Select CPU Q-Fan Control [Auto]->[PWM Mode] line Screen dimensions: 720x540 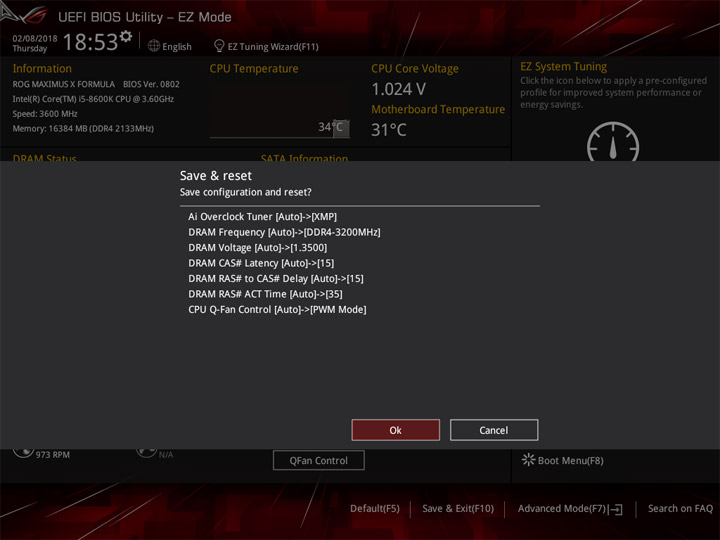[277, 309]
